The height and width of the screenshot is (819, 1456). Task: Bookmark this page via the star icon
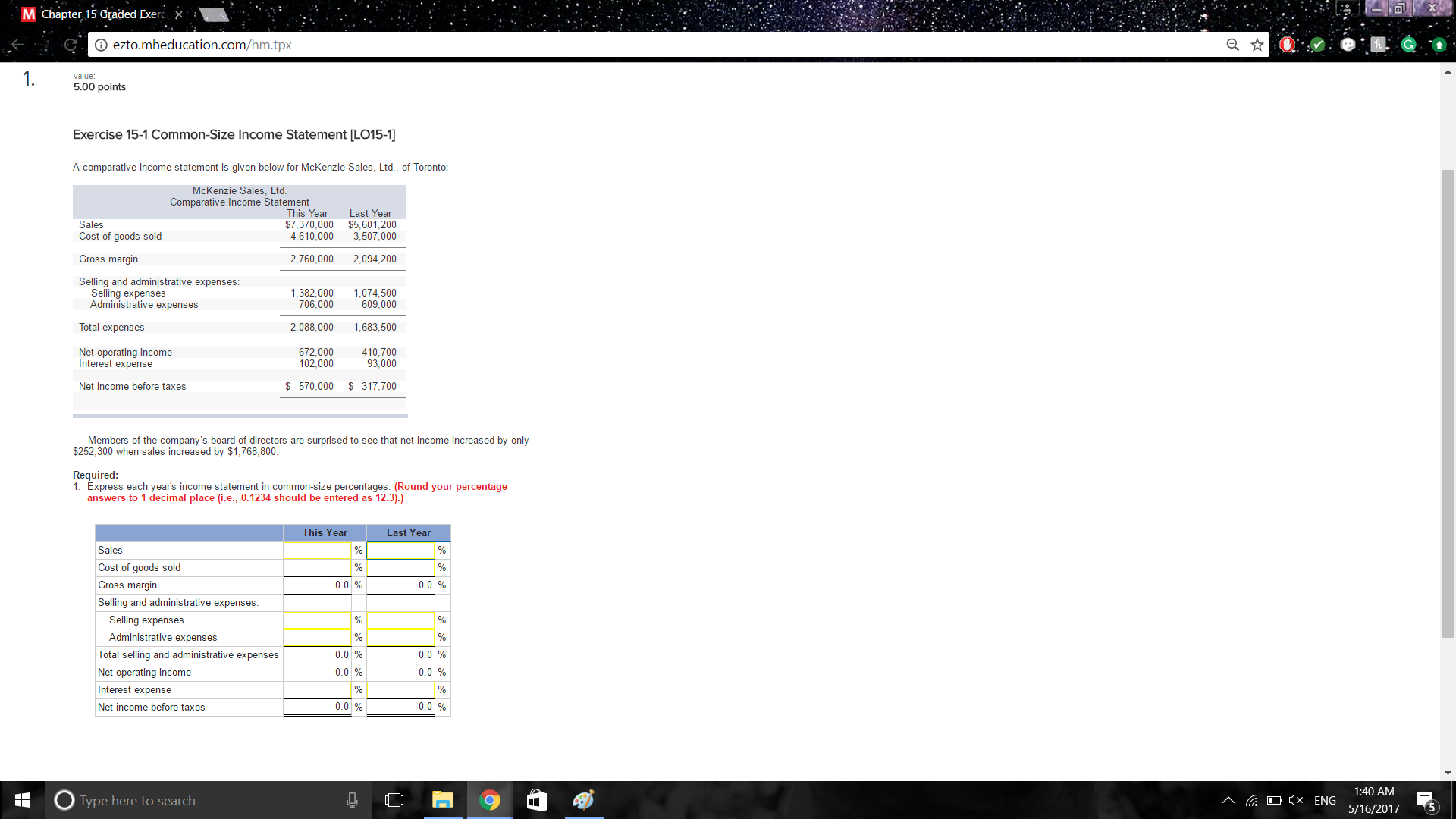(1257, 45)
